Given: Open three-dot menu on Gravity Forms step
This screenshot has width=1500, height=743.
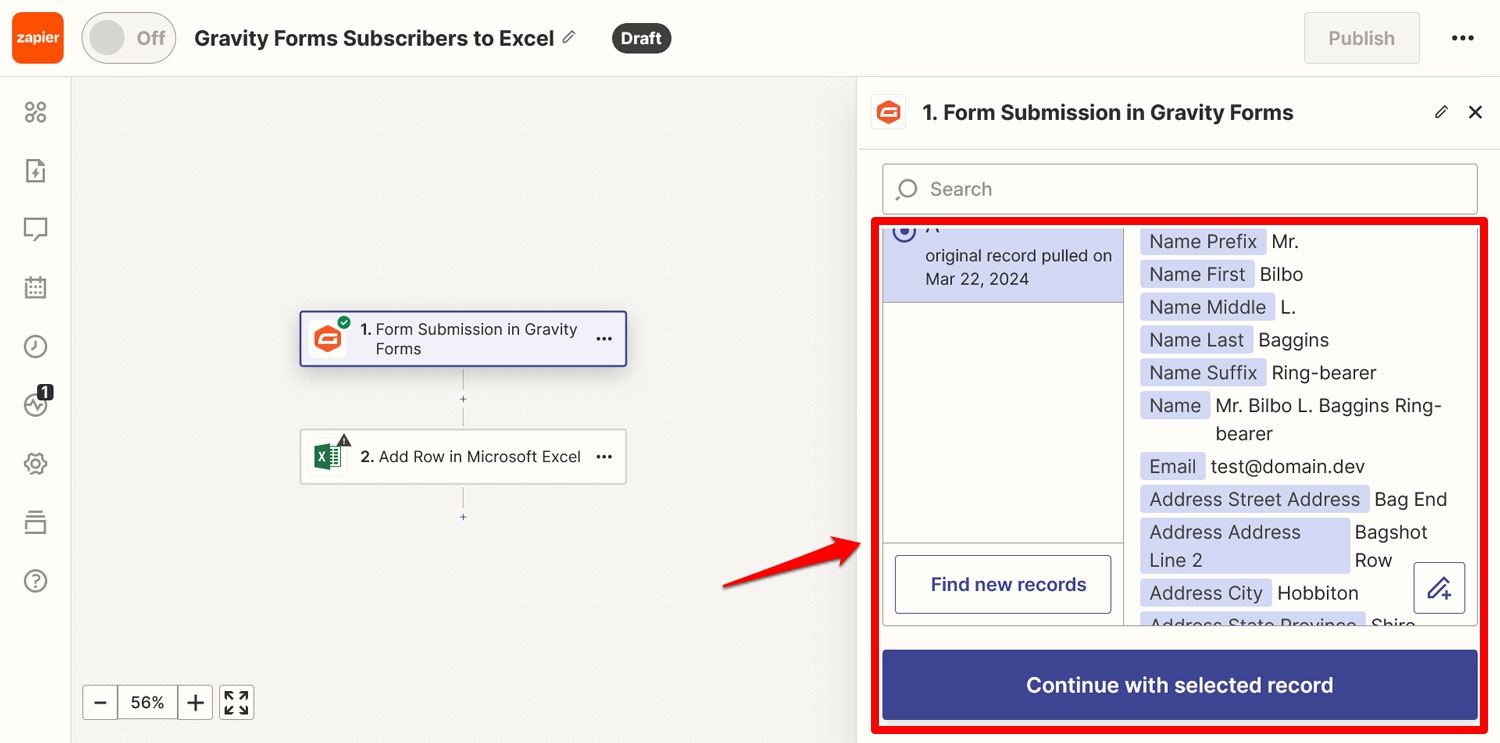Looking at the screenshot, I should [604, 339].
